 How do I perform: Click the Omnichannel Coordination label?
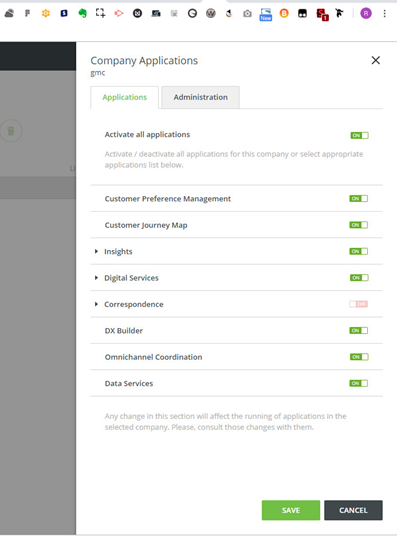pyautogui.click(x=153, y=357)
